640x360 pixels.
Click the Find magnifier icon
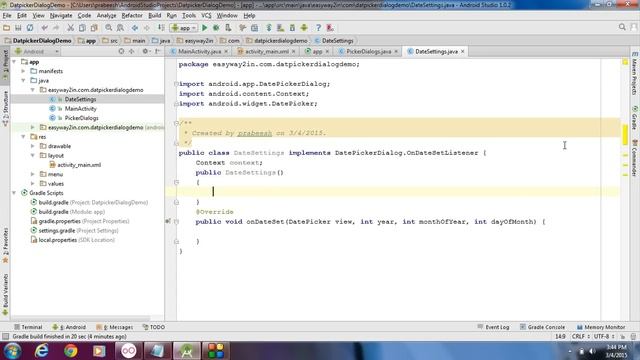pyautogui.click(x=109, y=28)
